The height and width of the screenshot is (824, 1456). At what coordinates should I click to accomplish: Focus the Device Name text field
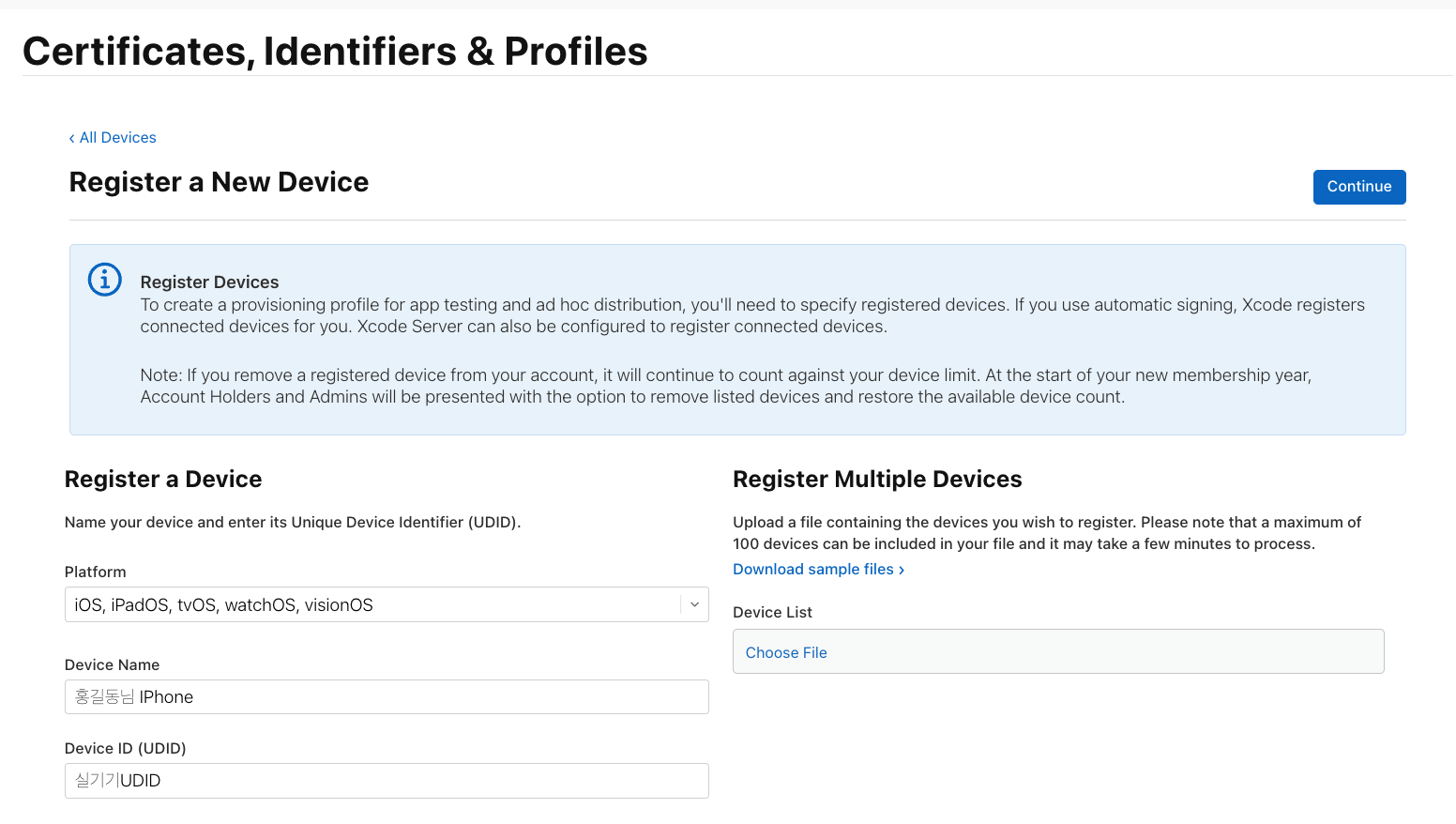[x=387, y=697]
